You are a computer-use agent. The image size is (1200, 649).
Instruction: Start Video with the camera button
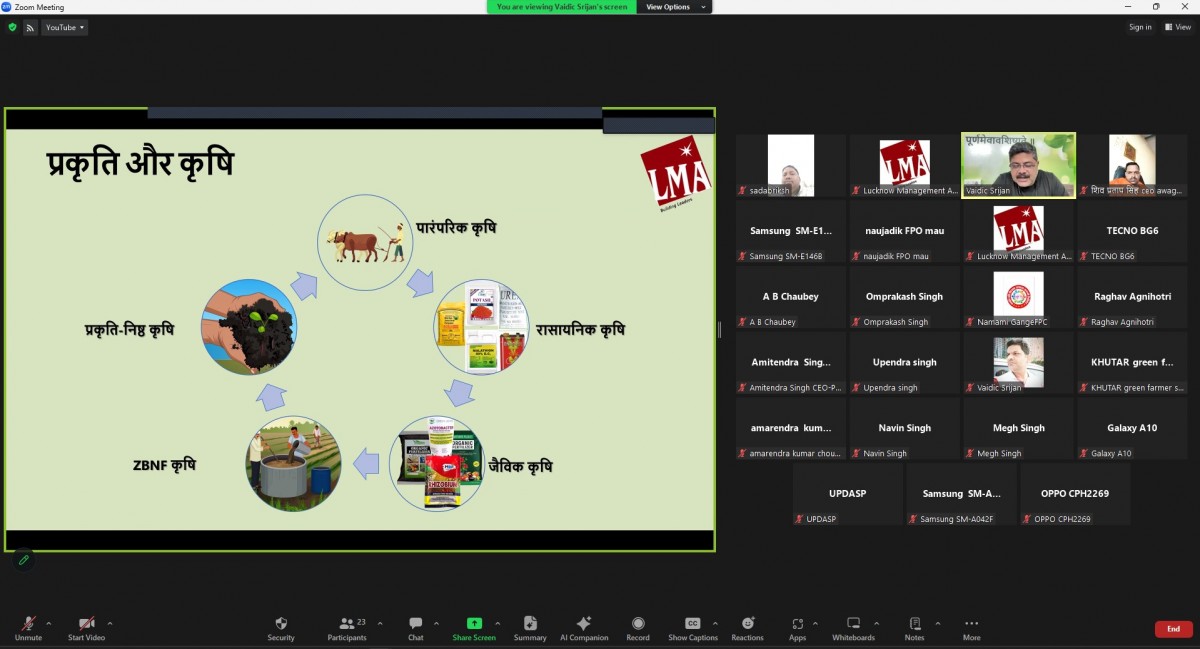coord(86,628)
